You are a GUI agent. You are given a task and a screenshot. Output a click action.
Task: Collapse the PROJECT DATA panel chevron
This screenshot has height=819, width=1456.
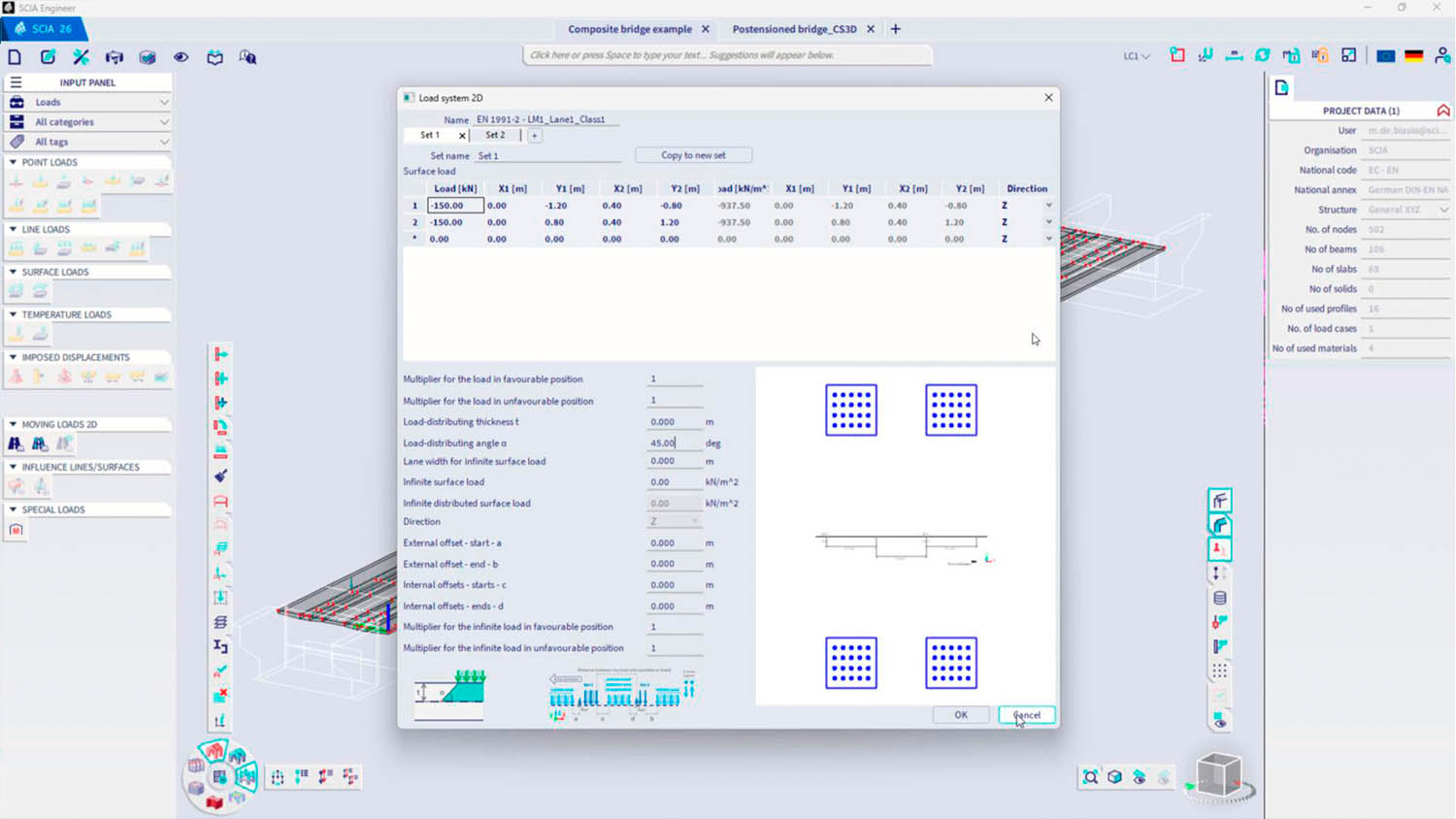[x=1442, y=111]
